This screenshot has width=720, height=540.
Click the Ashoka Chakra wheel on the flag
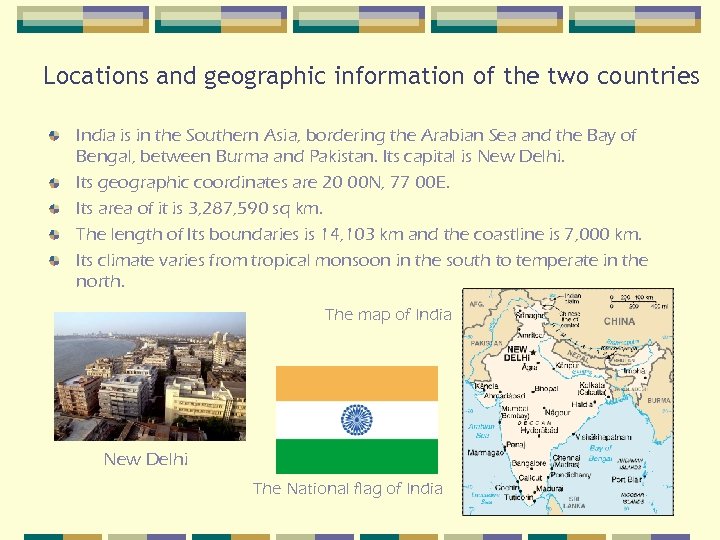tap(357, 420)
